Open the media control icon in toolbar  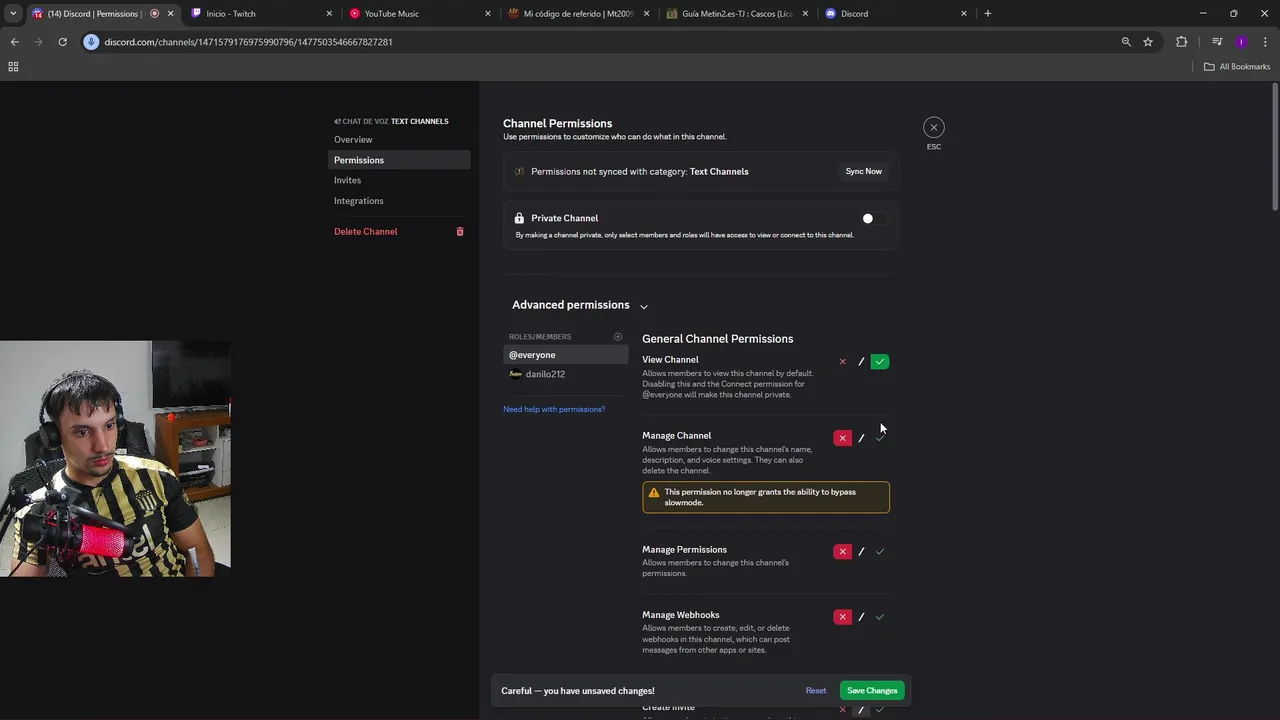point(1217,42)
